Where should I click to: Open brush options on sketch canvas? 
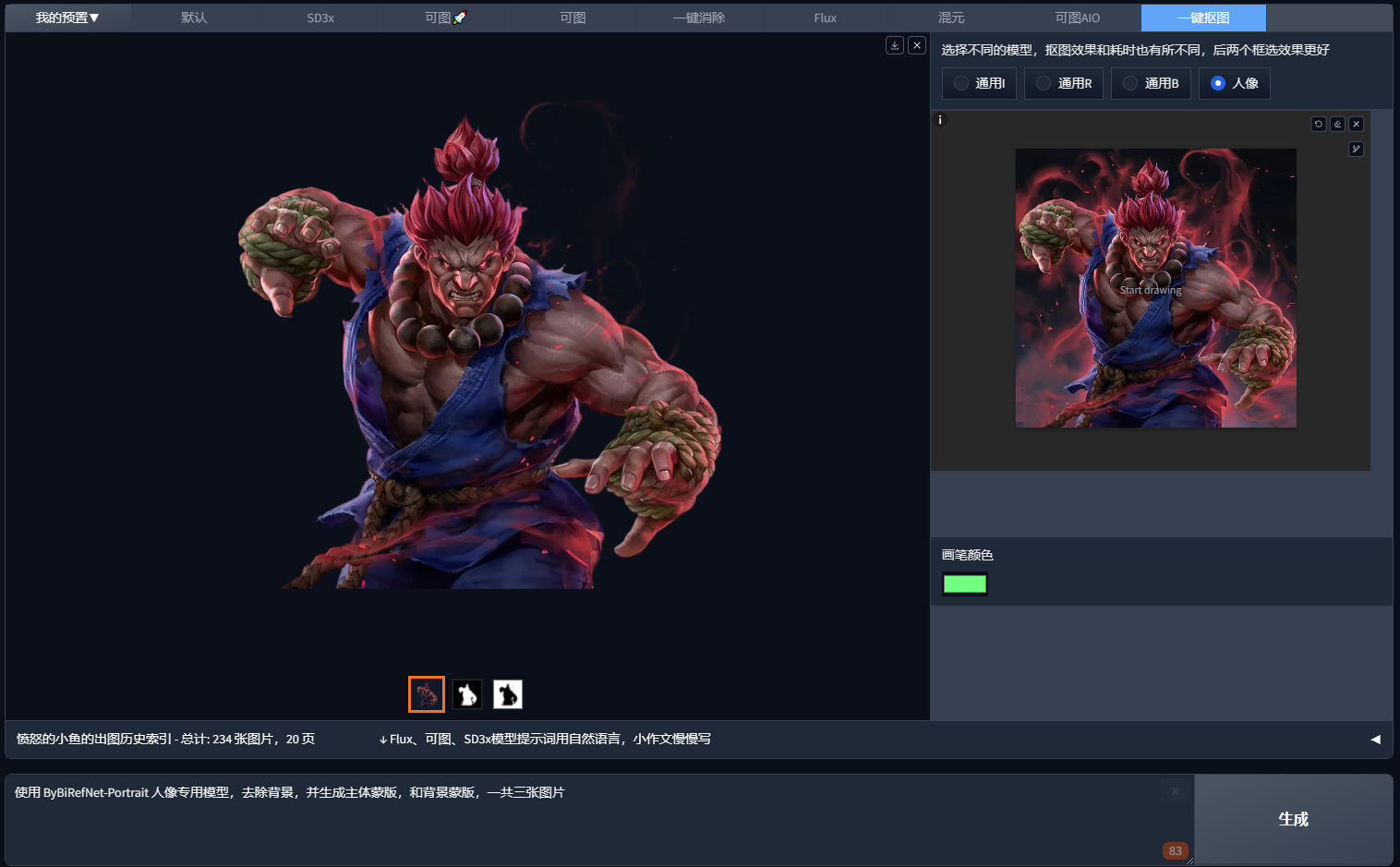pos(1356,149)
